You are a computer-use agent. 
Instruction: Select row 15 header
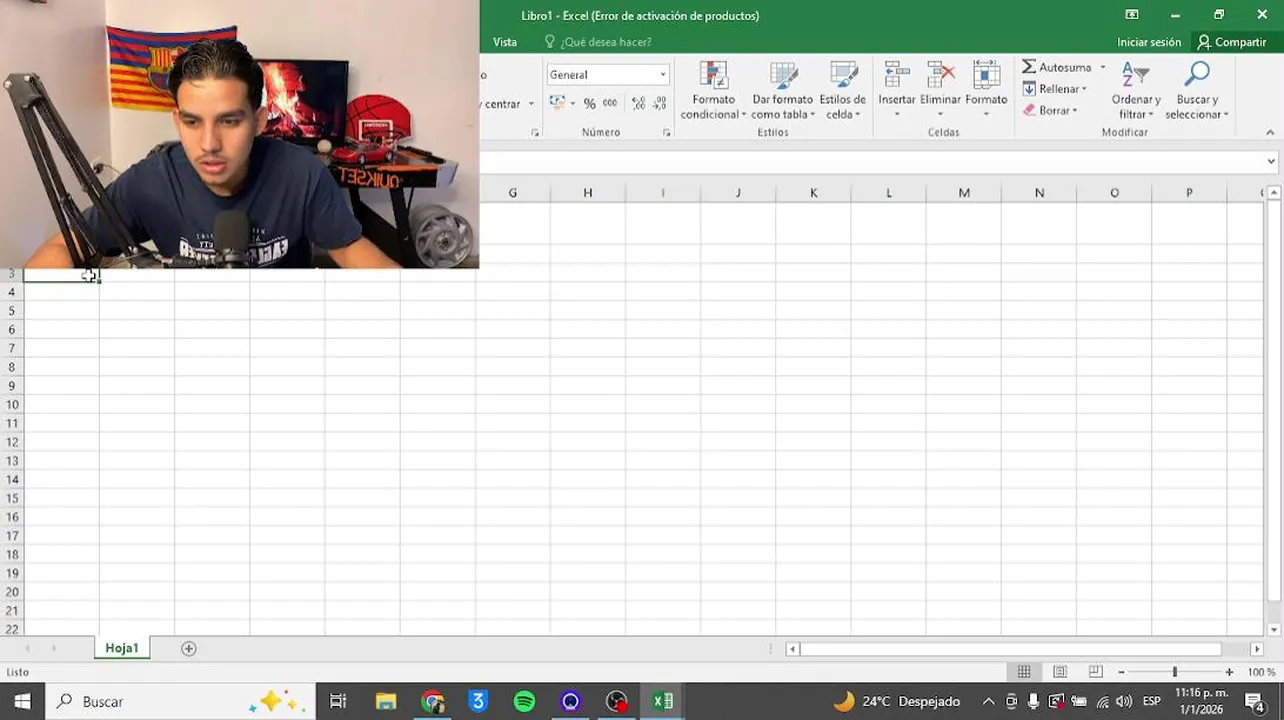pyautogui.click(x=12, y=499)
